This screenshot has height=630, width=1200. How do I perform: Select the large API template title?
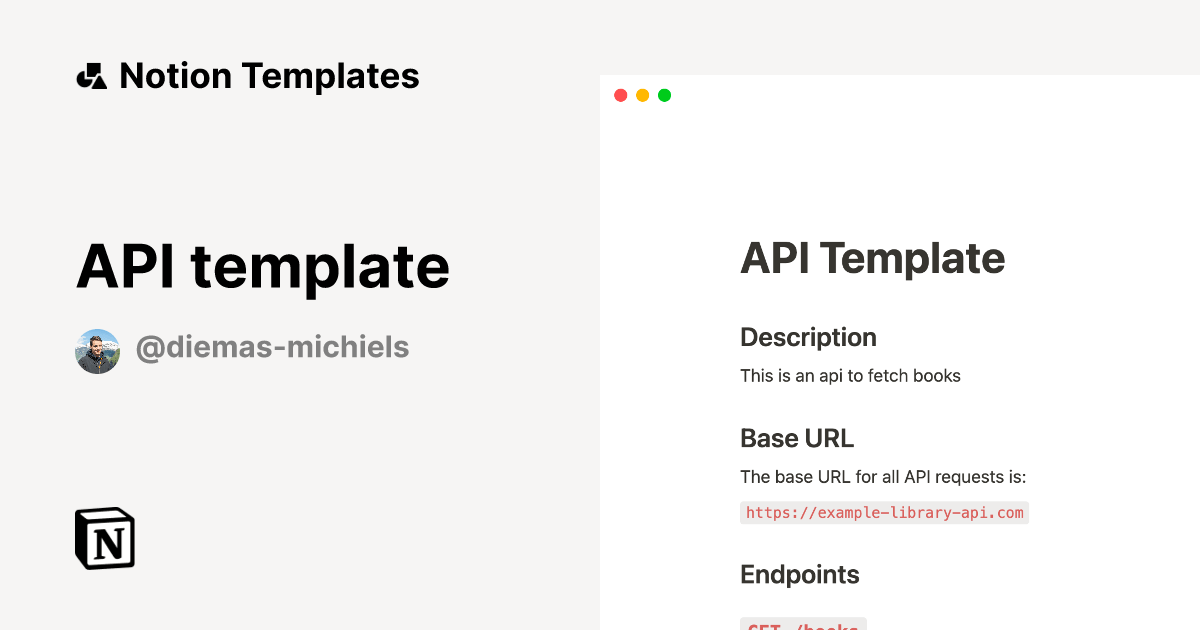262,266
